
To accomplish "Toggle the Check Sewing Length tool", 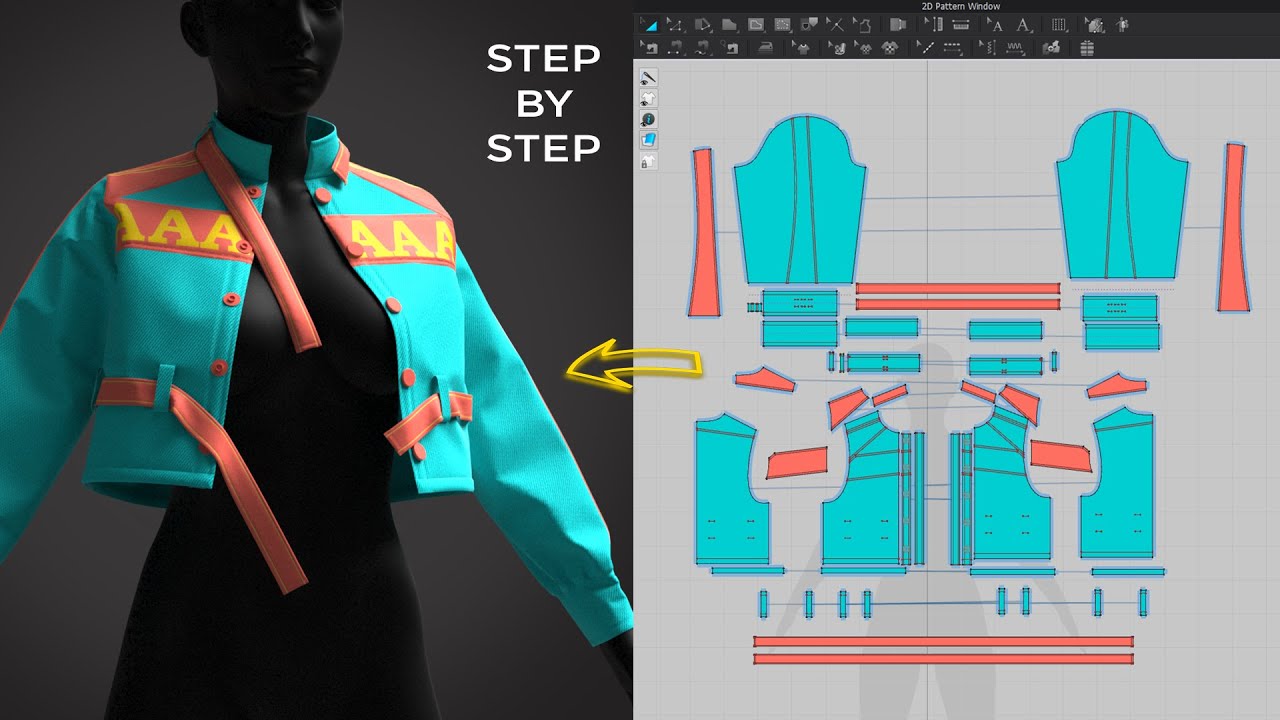I will click(x=730, y=47).
